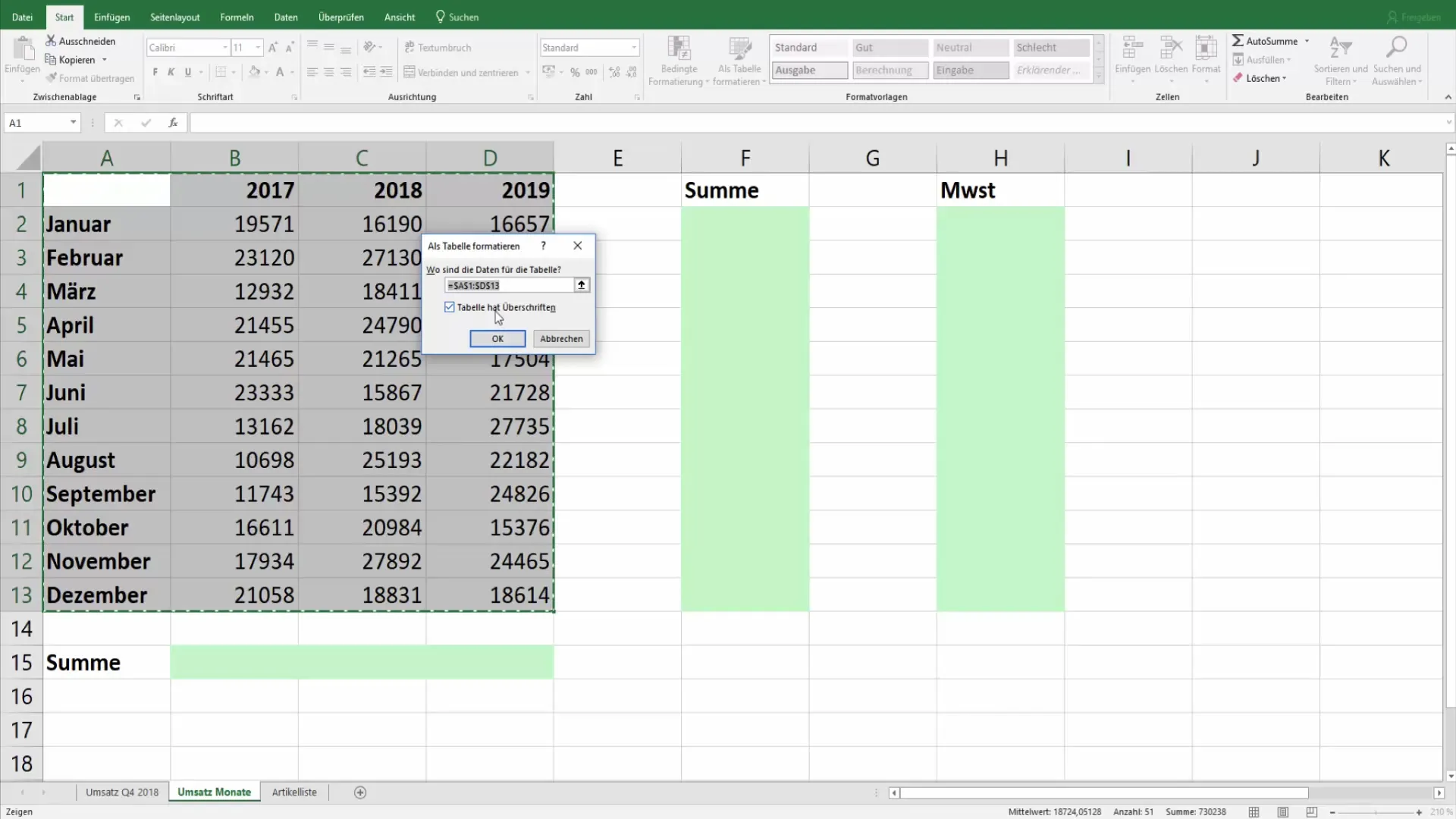Image resolution: width=1456 pixels, height=819 pixels.
Task: Click the horizontal scrollbar right arrow
Action: [1439, 792]
